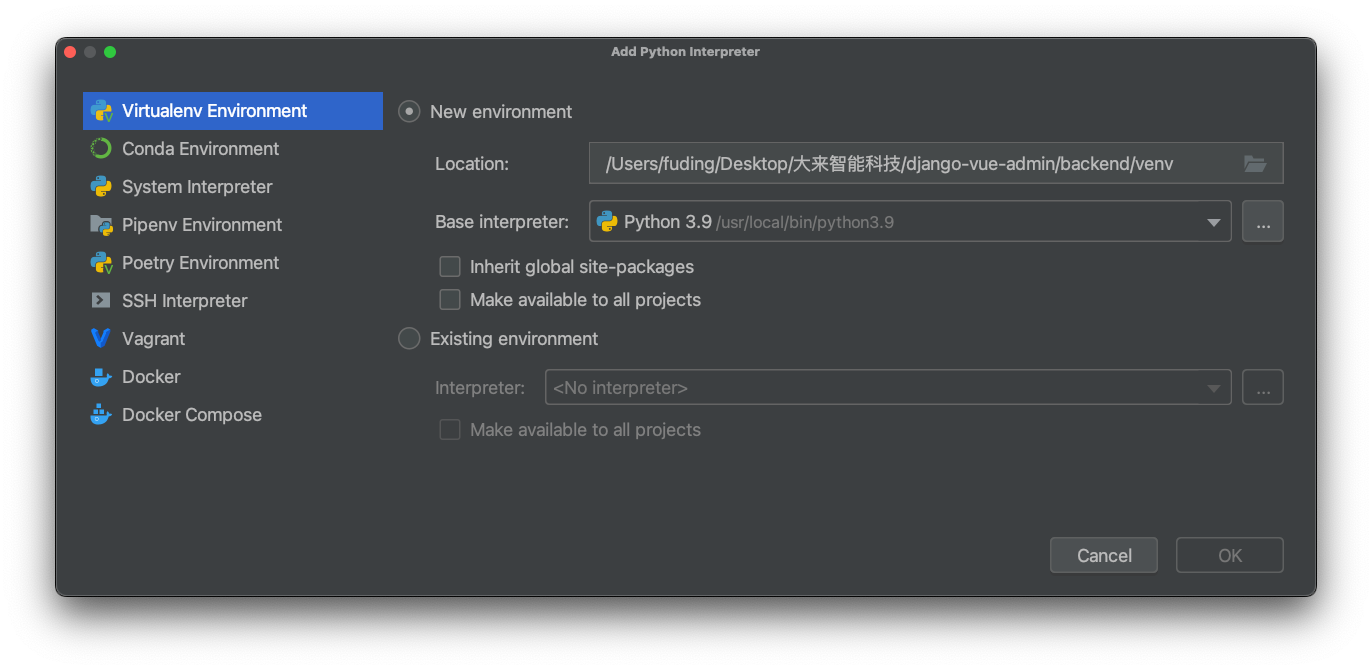Browse base interpreter with ellipsis button
The height and width of the screenshot is (670, 1372).
[x=1263, y=222]
